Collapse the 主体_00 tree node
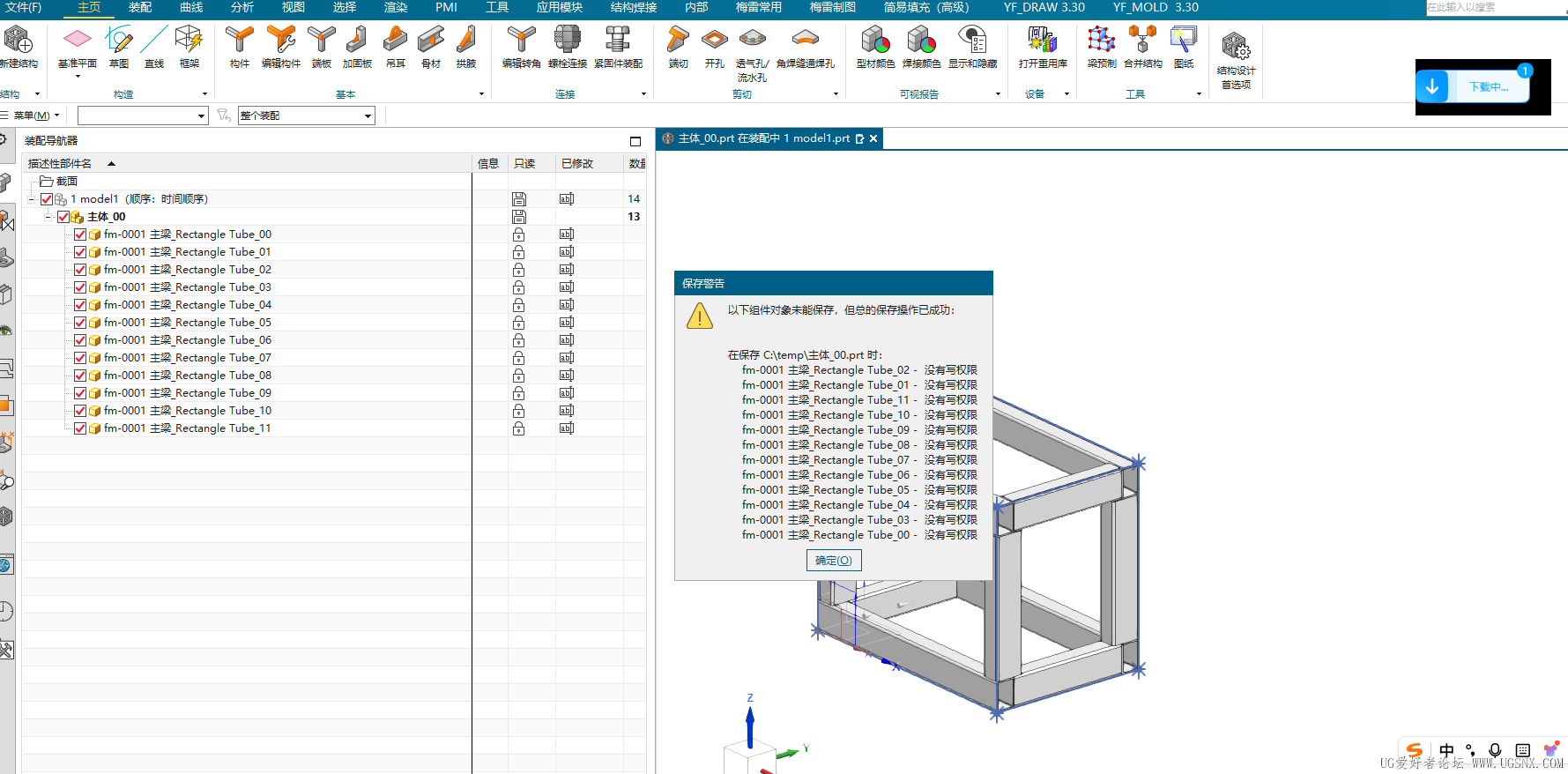This screenshot has width=1568, height=774. click(48, 217)
